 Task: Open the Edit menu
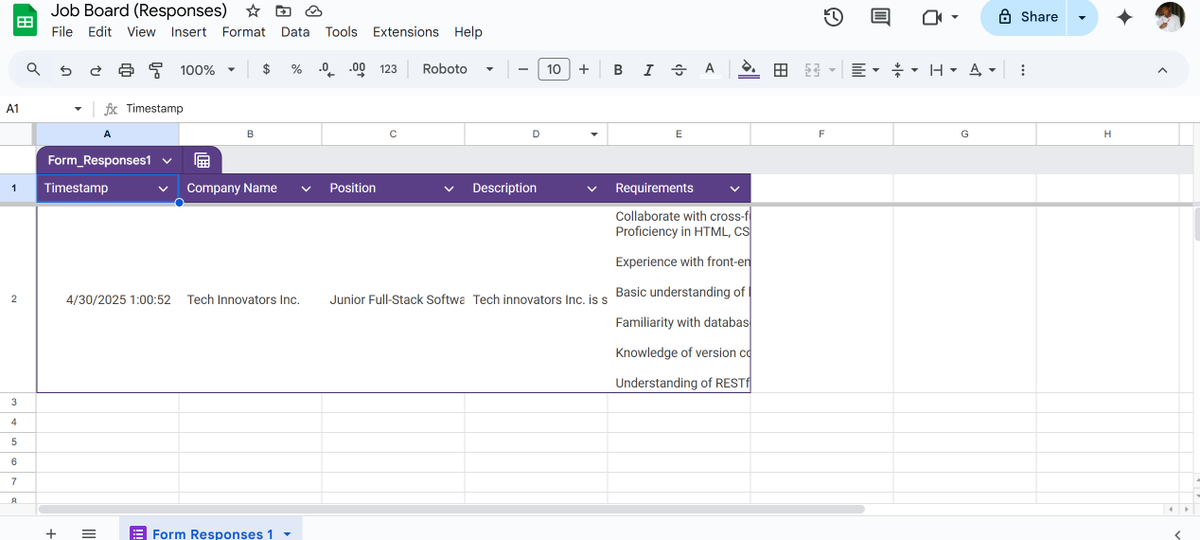tap(100, 32)
